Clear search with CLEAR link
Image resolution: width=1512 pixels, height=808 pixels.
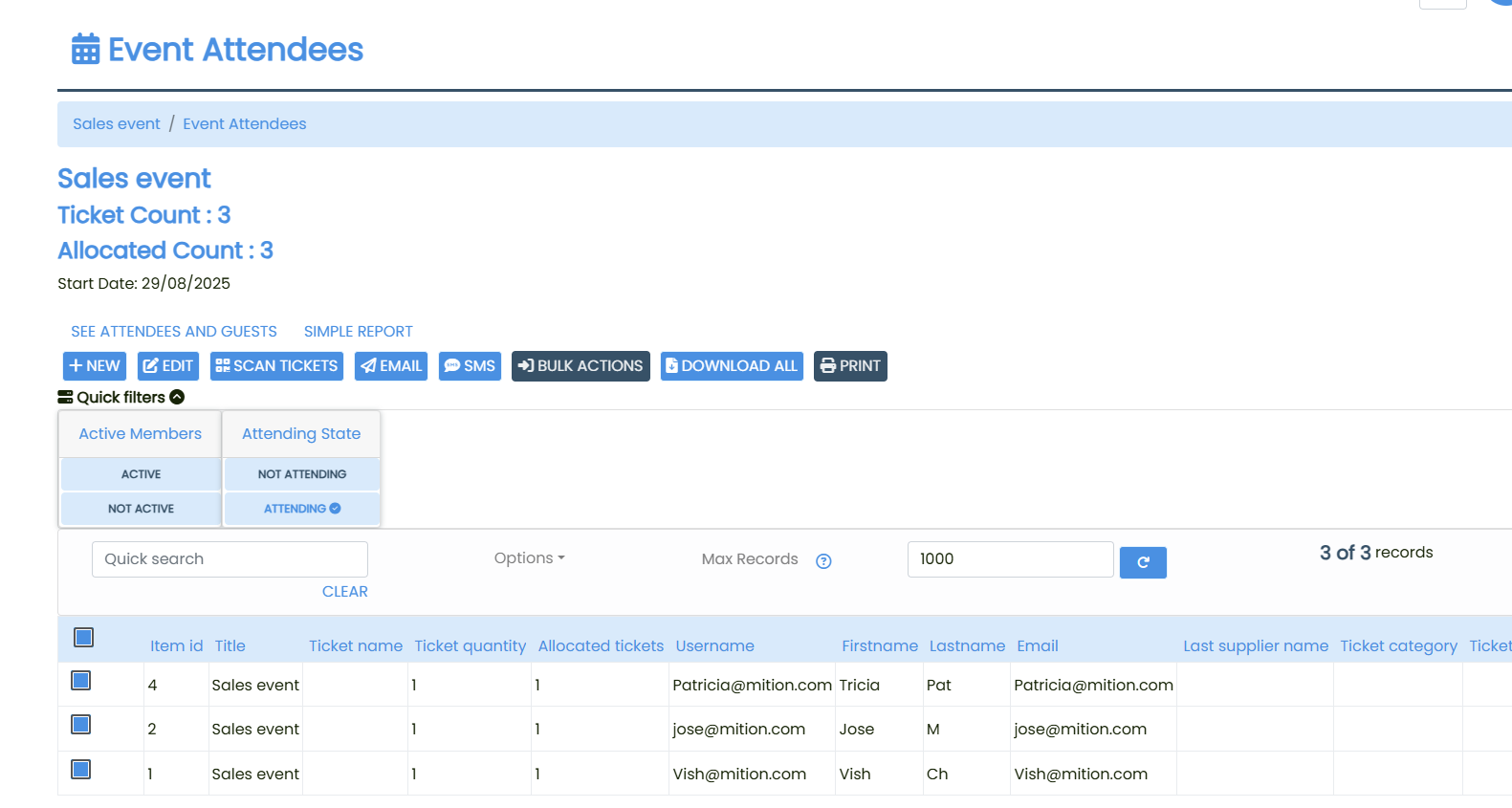pos(345,592)
